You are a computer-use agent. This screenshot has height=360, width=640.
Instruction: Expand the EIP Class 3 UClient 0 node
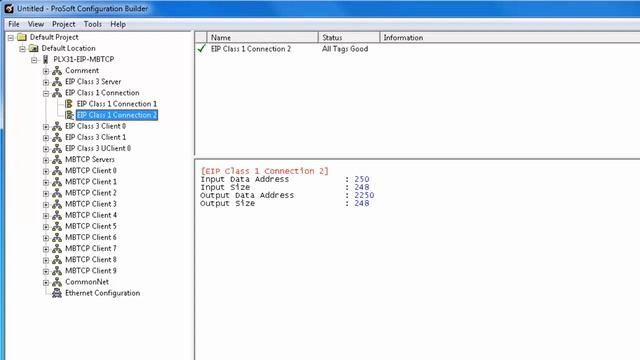(x=46, y=149)
